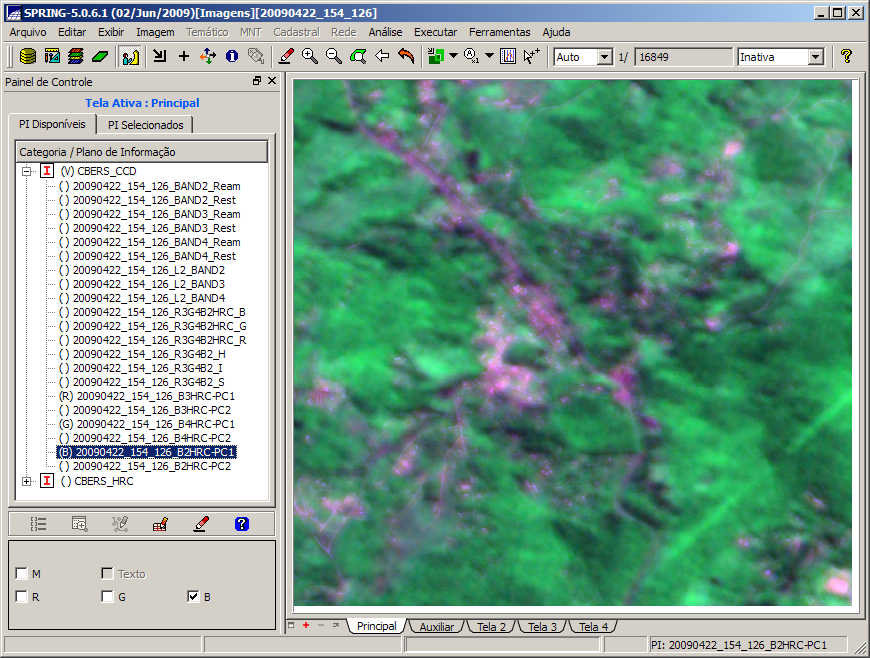This screenshot has height=658, width=870.
Task: Open the Auto scale dropdown
Action: coord(604,57)
